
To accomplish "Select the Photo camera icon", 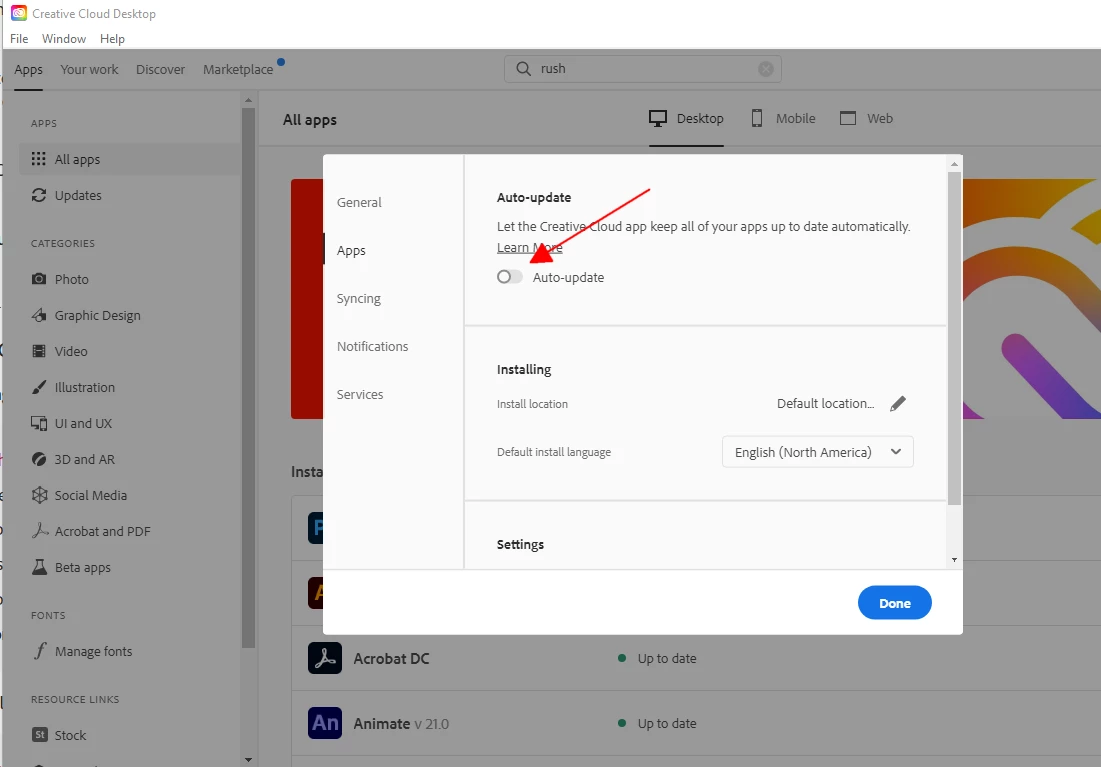I will pos(39,279).
